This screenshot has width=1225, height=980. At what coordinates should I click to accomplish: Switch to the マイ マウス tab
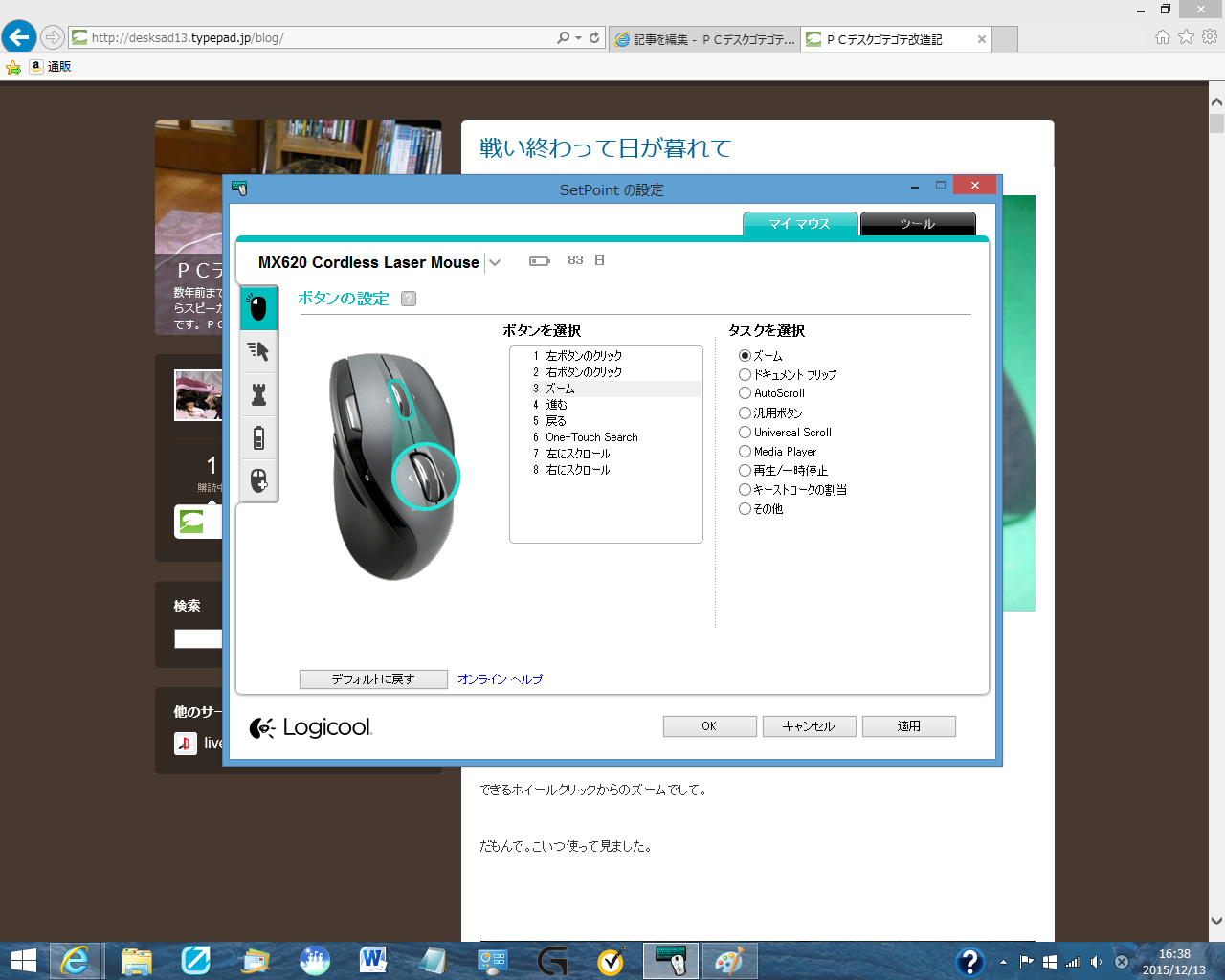(799, 224)
